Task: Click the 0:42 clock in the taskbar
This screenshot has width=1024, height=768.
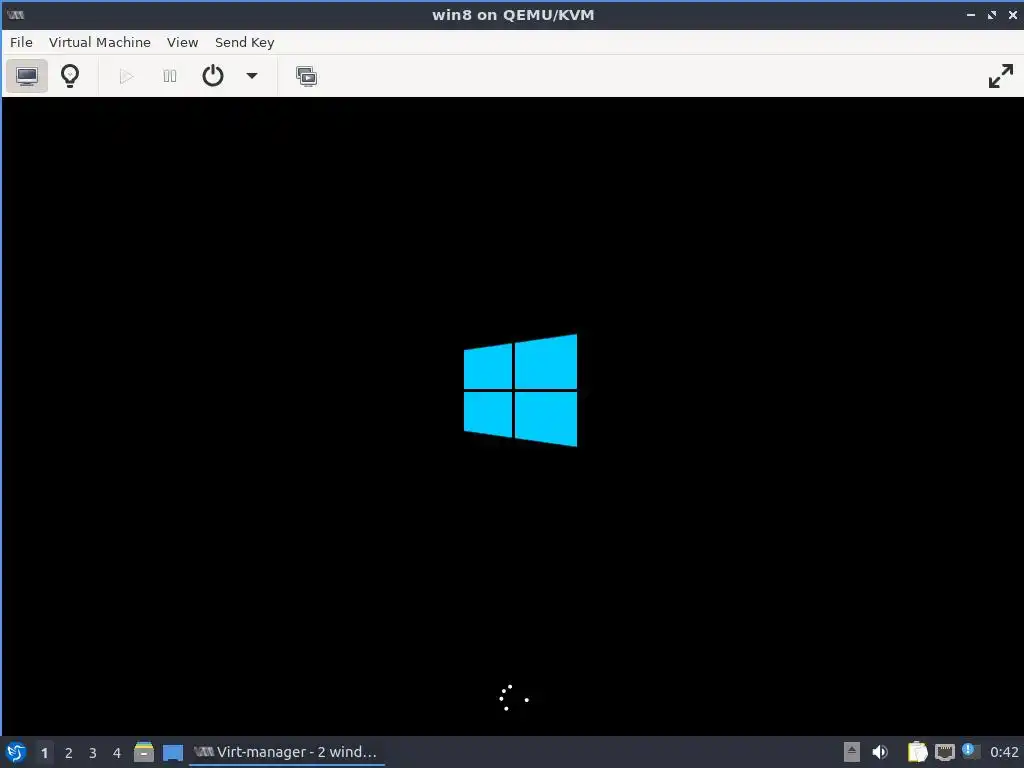Action: (x=1004, y=752)
